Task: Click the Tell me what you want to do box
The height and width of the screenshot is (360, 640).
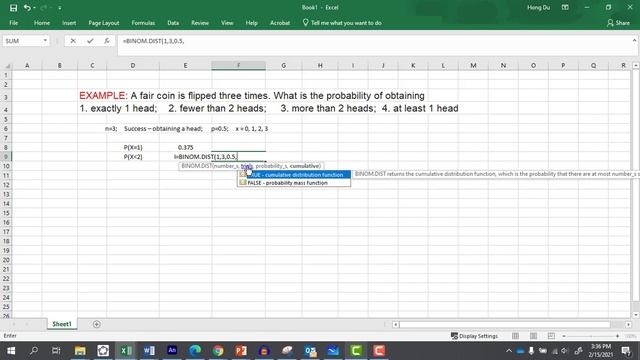Action: coord(342,23)
